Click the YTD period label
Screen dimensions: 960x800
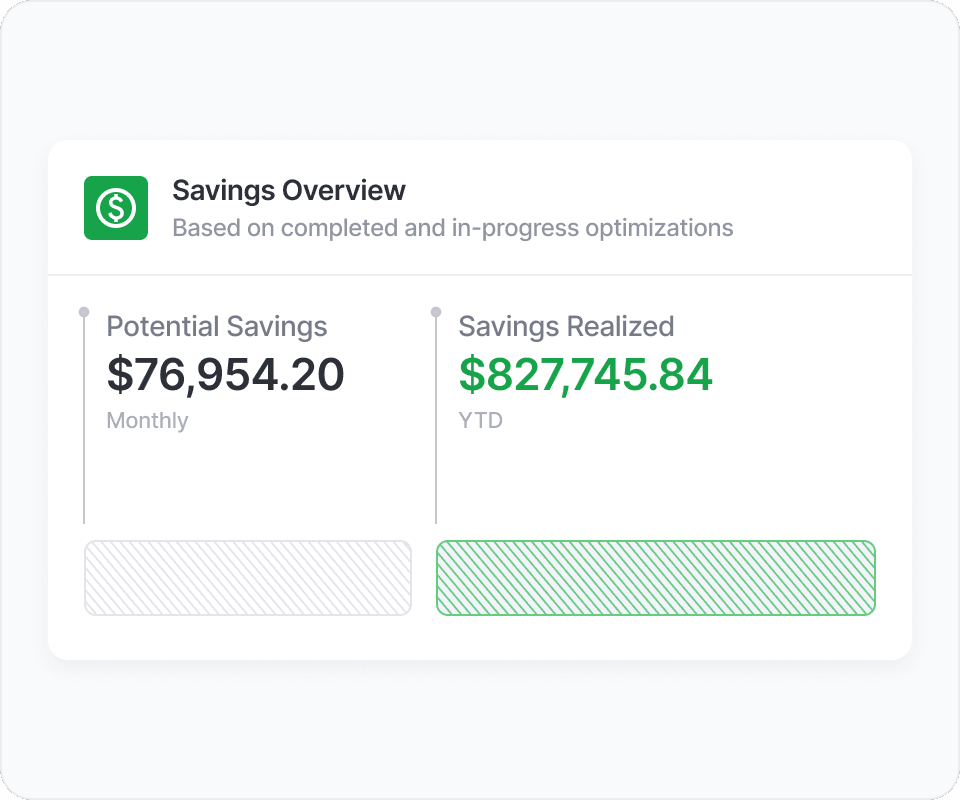(x=480, y=421)
